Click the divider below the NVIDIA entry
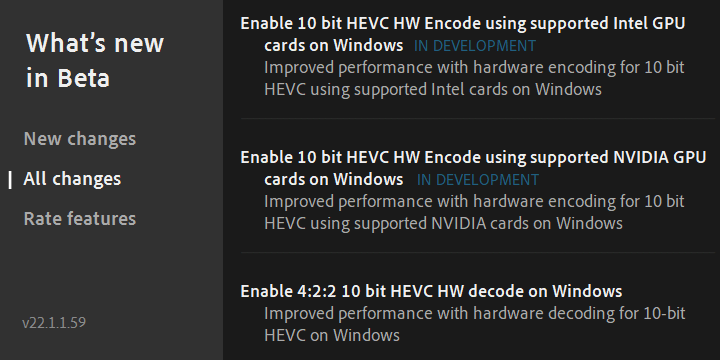Image resolution: width=720 pixels, height=360 pixels. (478, 253)
